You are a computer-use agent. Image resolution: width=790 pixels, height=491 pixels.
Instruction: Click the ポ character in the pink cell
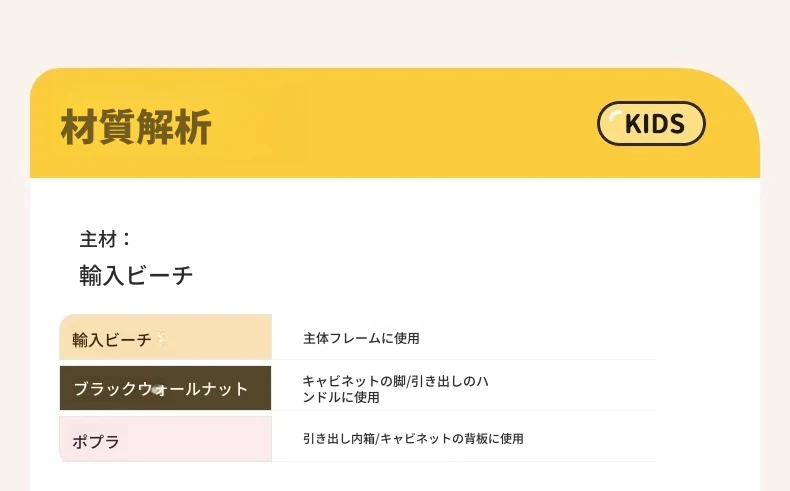coord(80,441)
